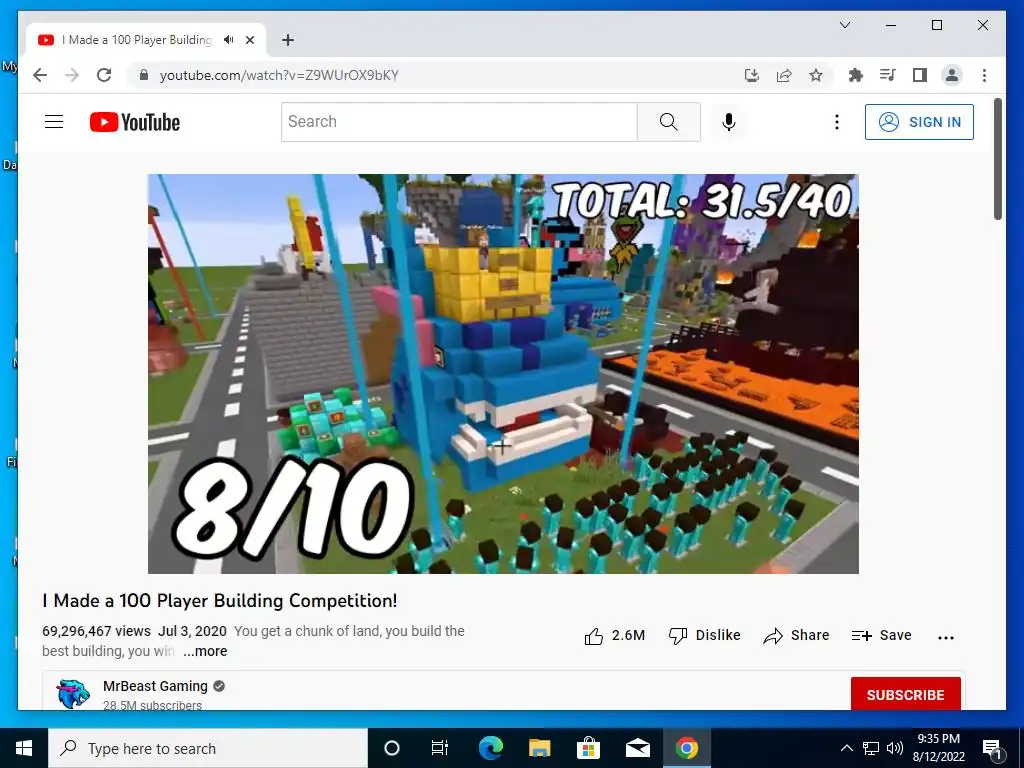This screenshot has width=1024, height=768.
Task: Go to the YouTube home logo
Action: [135, 122]
